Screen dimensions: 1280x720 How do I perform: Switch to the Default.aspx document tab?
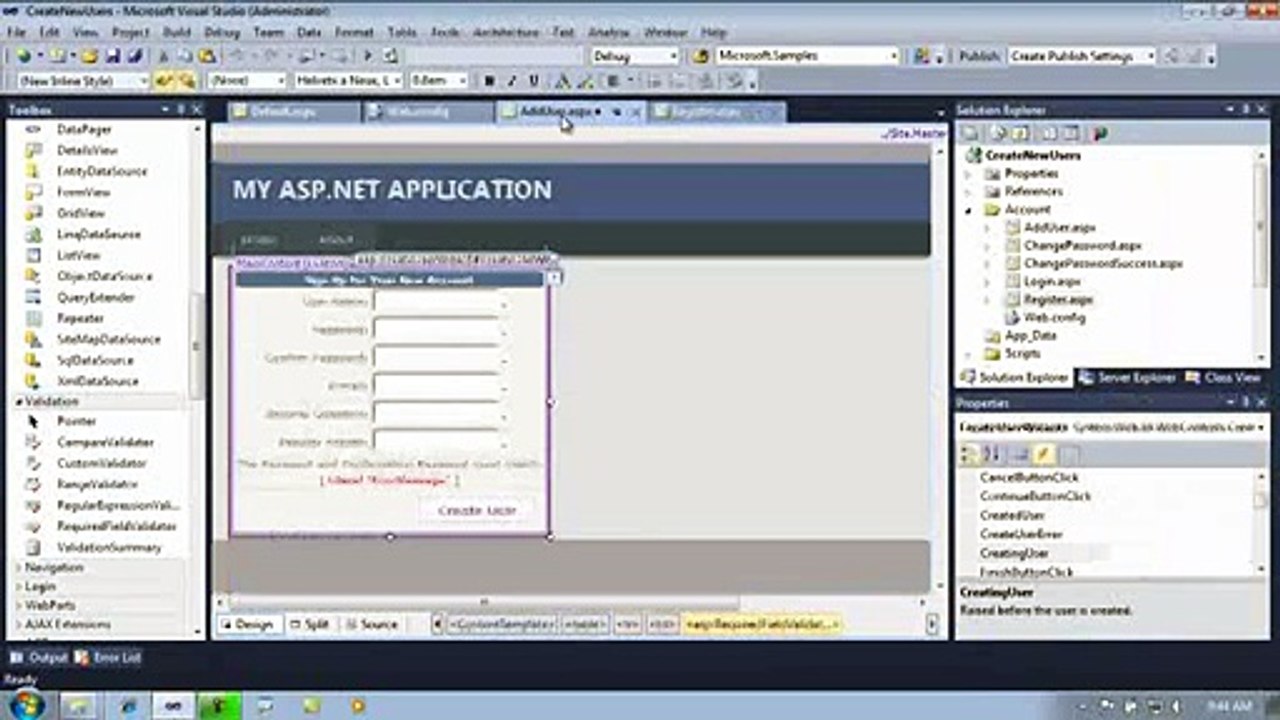[x=293, y=112]
